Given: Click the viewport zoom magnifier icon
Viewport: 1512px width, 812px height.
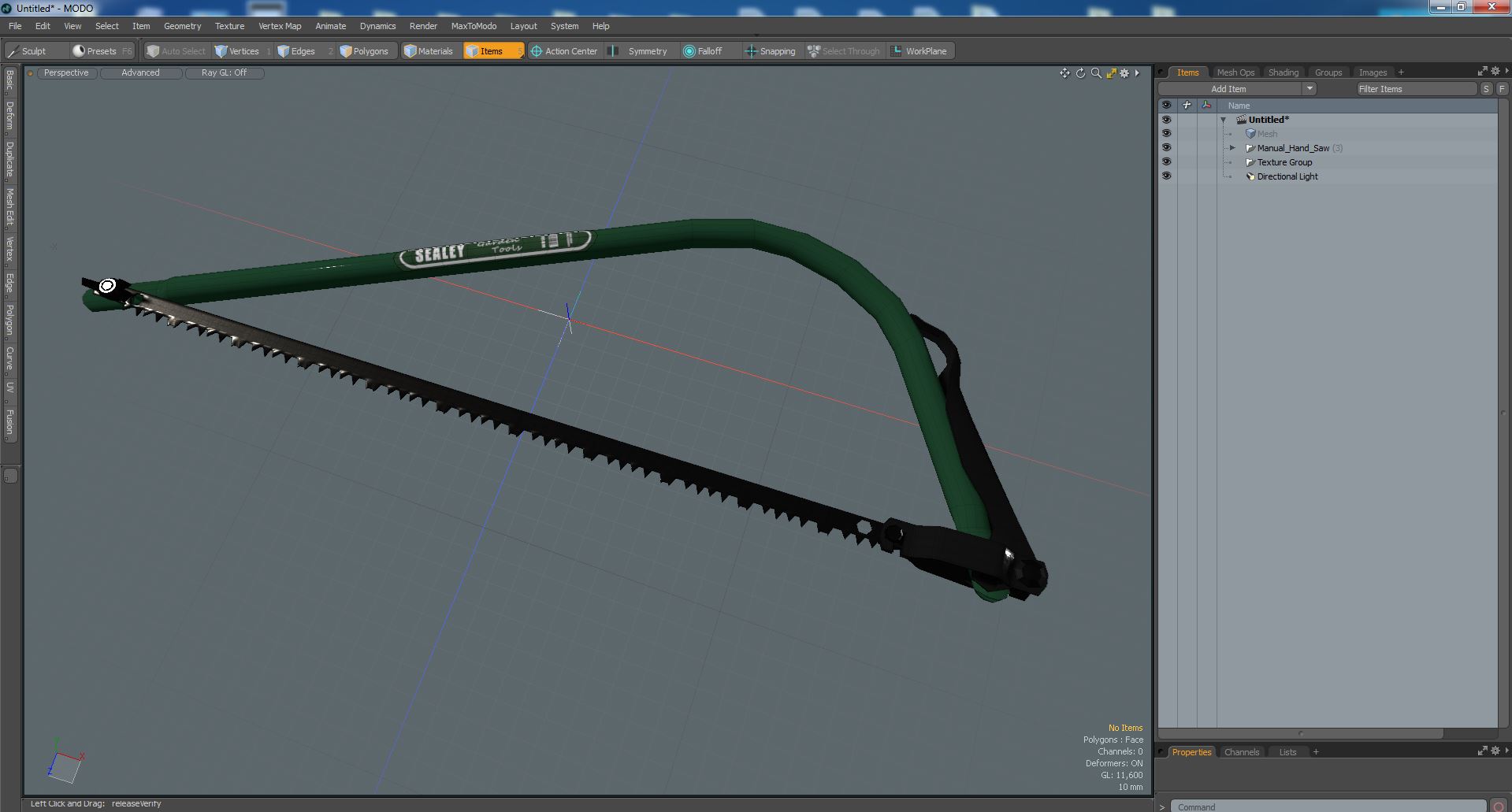Looking at the screenshot, I should pos(1096,73).
